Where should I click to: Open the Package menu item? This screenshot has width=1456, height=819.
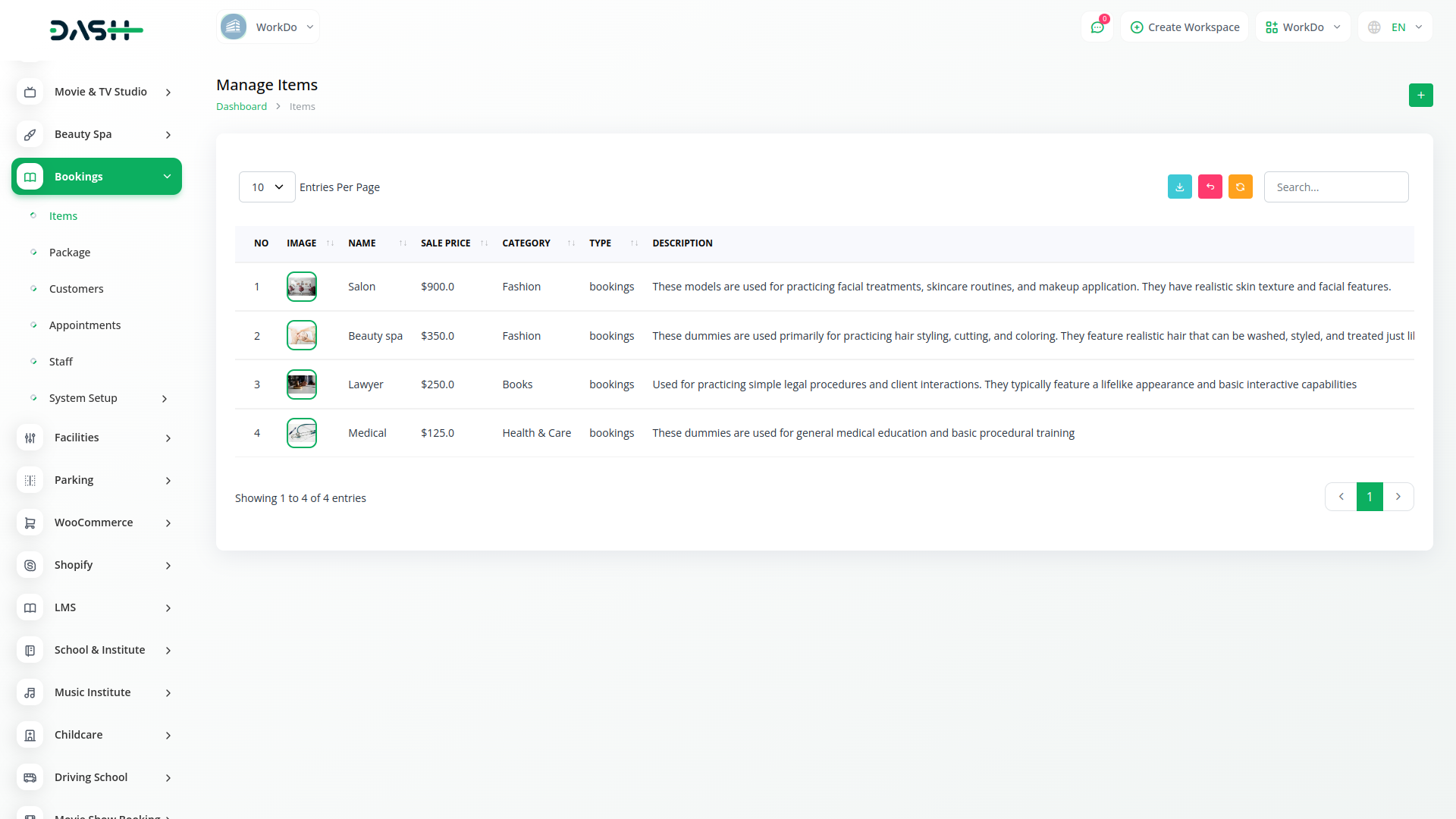[70, 253]
